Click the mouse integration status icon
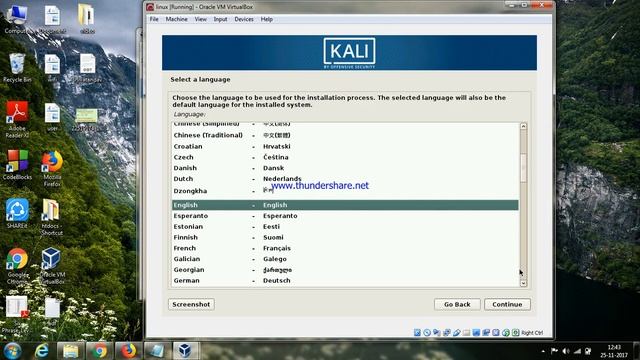640x360 pixels. coord(506,333)
